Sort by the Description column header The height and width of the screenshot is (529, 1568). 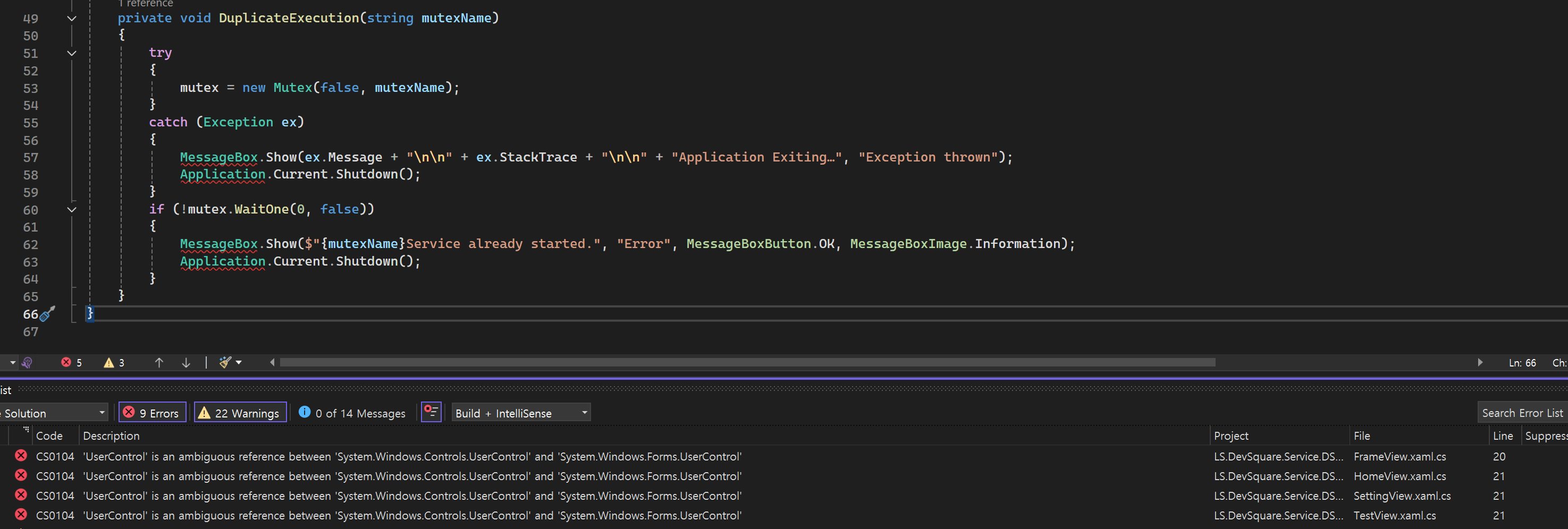point(111,436)
